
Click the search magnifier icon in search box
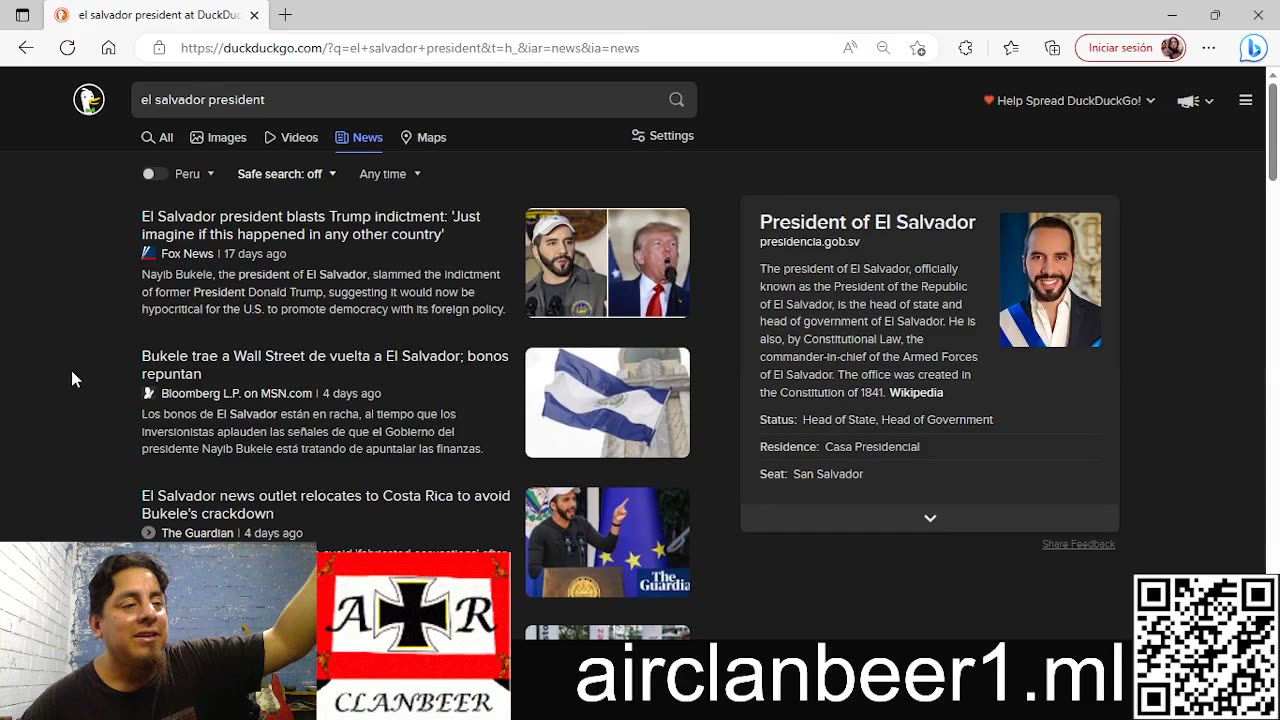coord(677,99)
